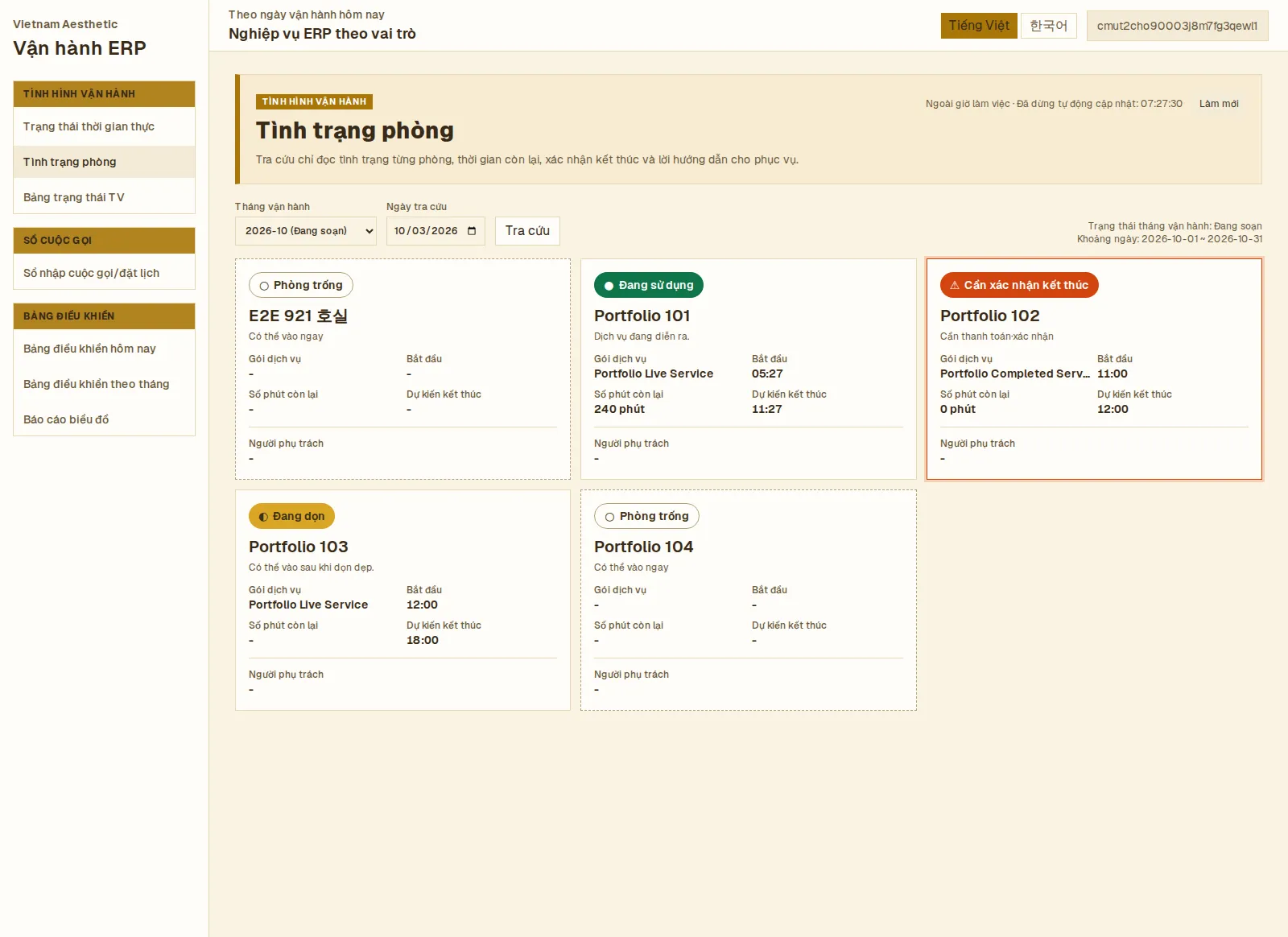Screen dimensions: 1288x937
Task: Open Bảng điều khiển theo tháng
Action: tap(104, 385)
